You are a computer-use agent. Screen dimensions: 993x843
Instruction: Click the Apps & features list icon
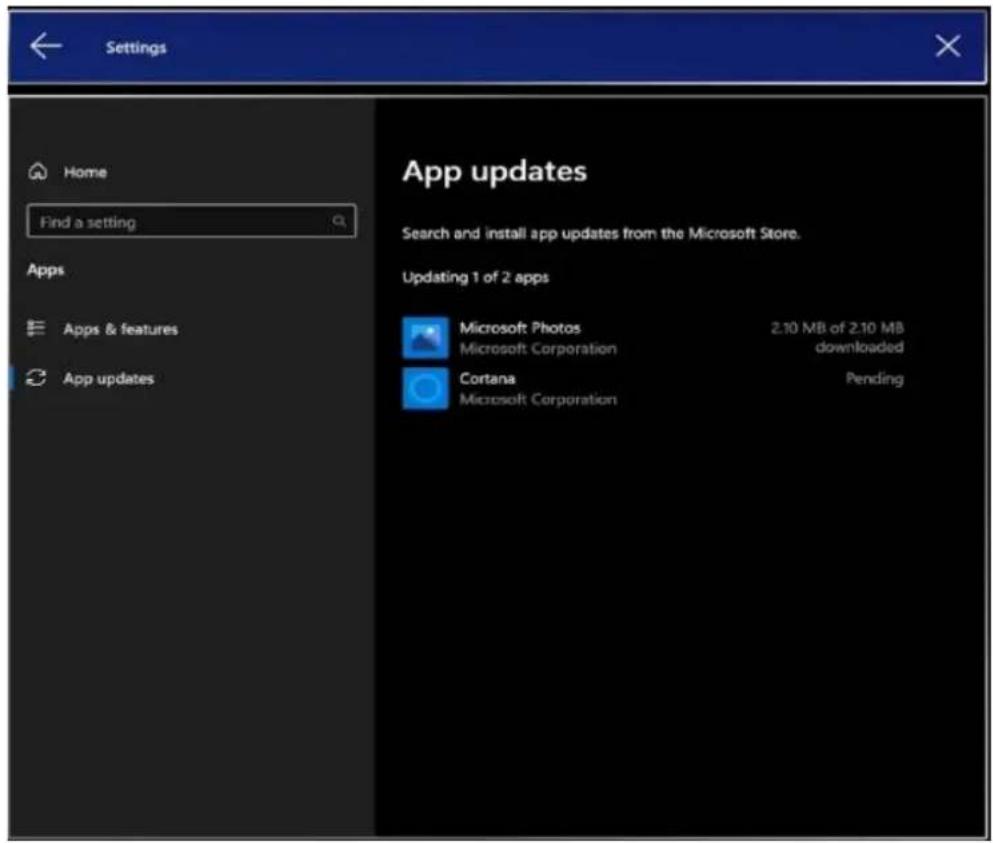click(x=35, y=328)
